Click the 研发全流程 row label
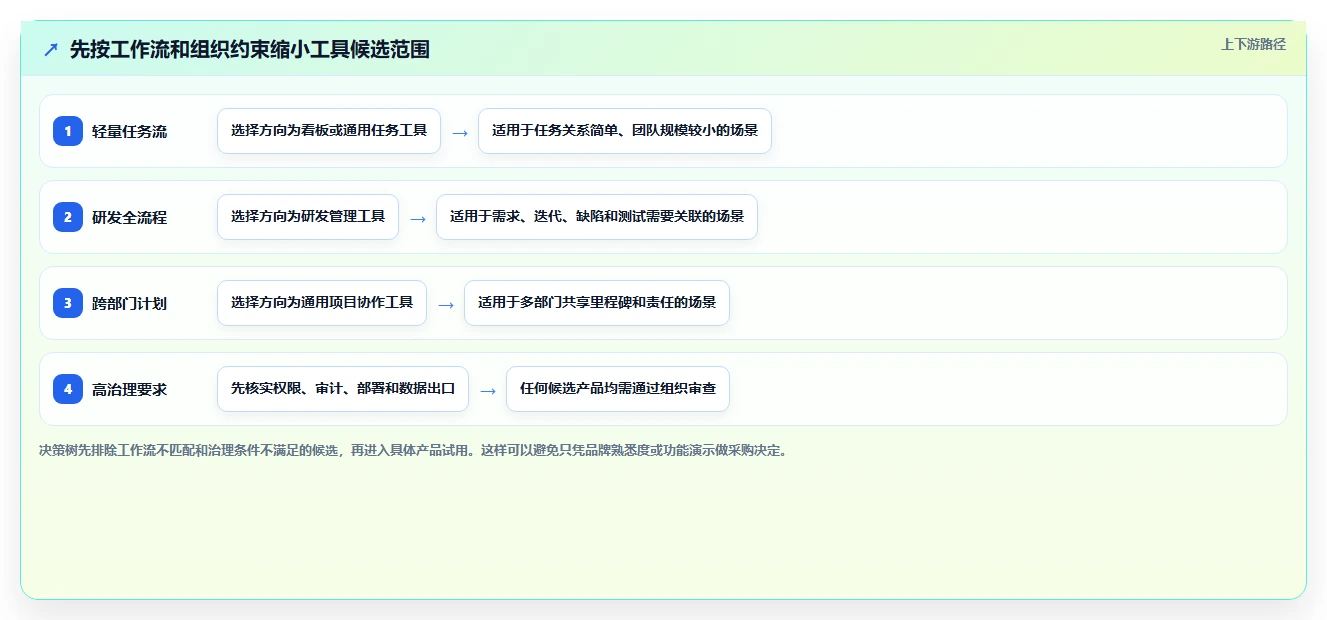 point(130,217)
